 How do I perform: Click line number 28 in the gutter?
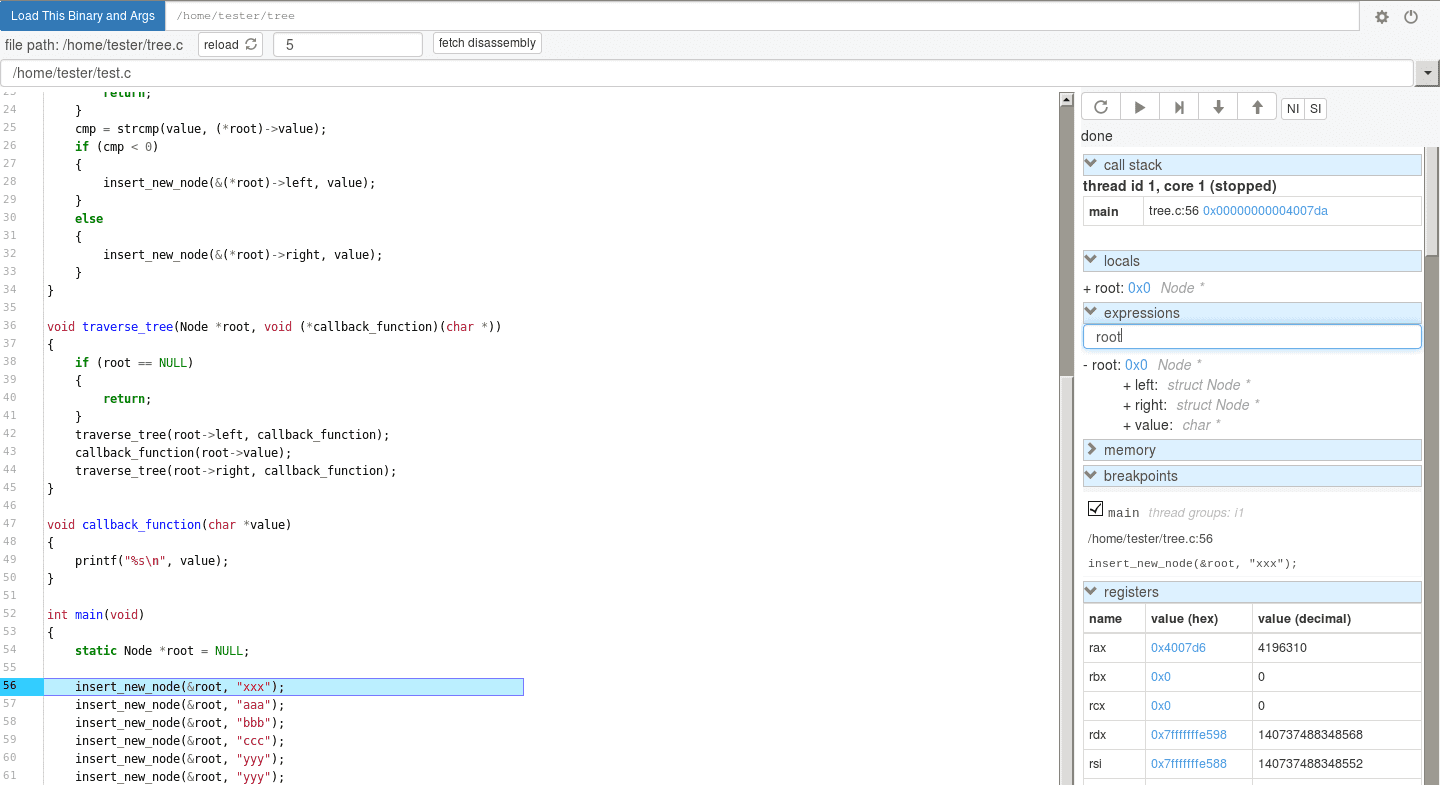[10, 183]
